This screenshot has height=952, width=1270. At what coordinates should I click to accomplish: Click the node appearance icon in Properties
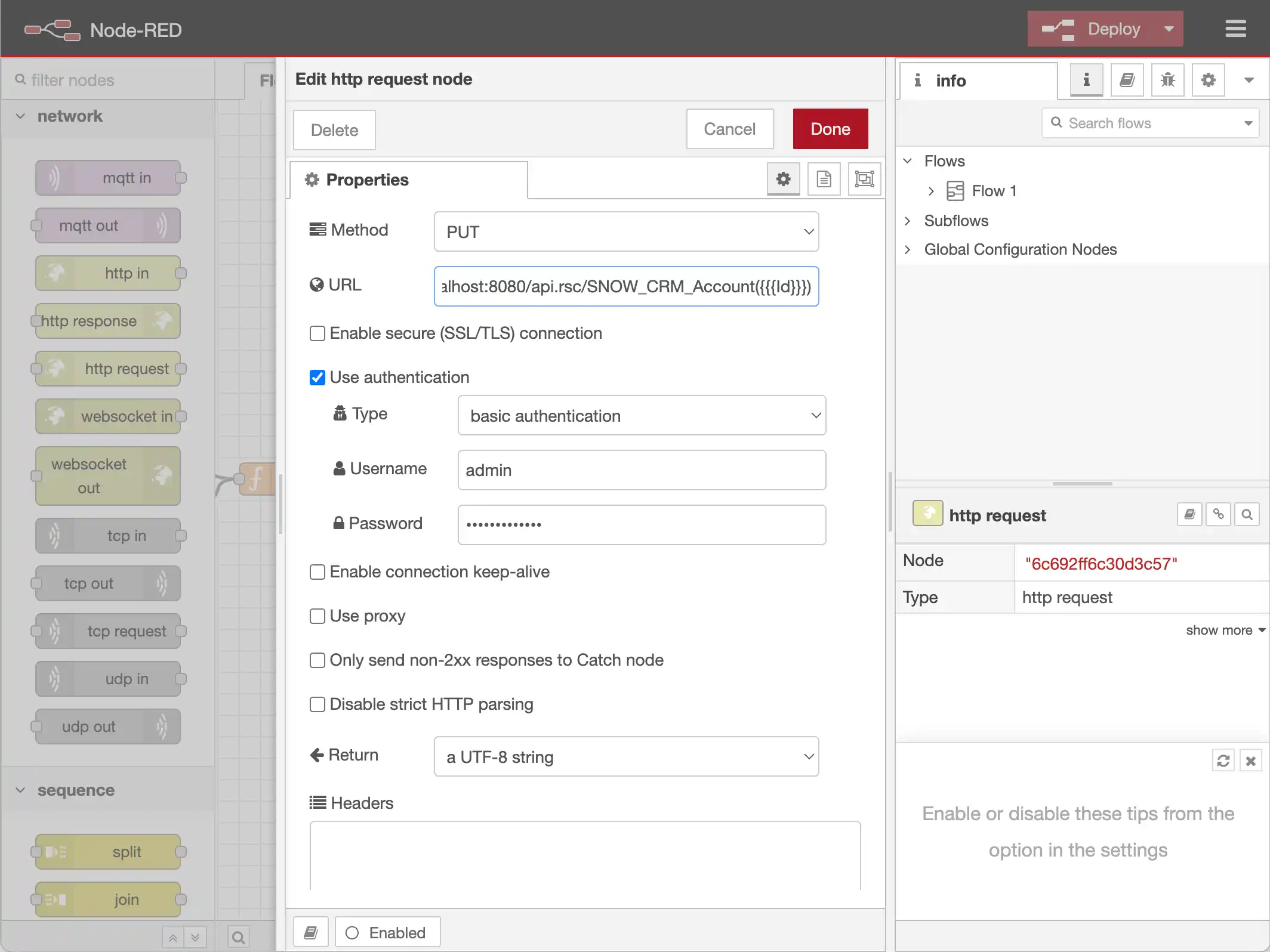(x=864, y=178)
